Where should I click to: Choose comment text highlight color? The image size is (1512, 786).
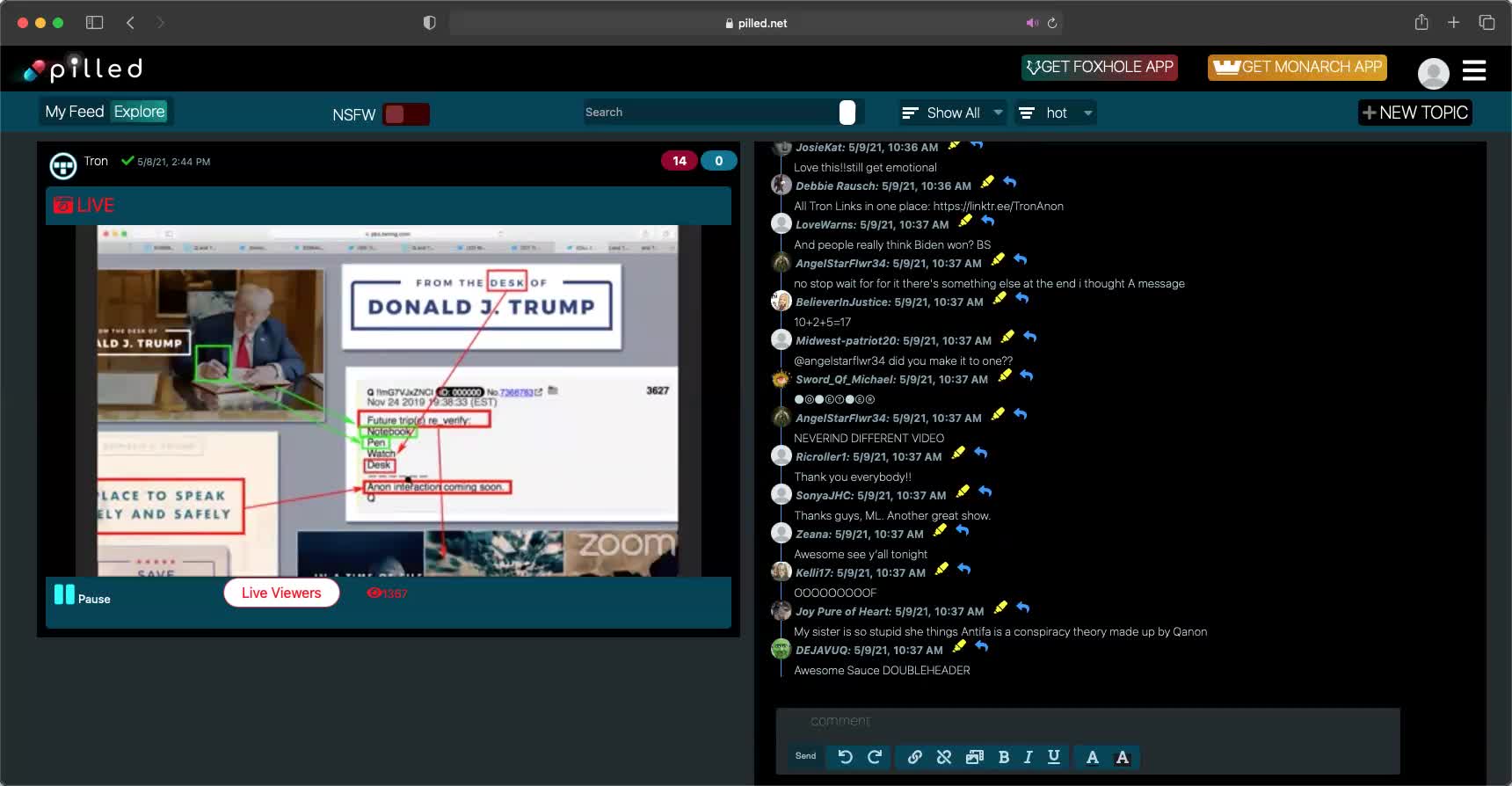click(1123, 757)
